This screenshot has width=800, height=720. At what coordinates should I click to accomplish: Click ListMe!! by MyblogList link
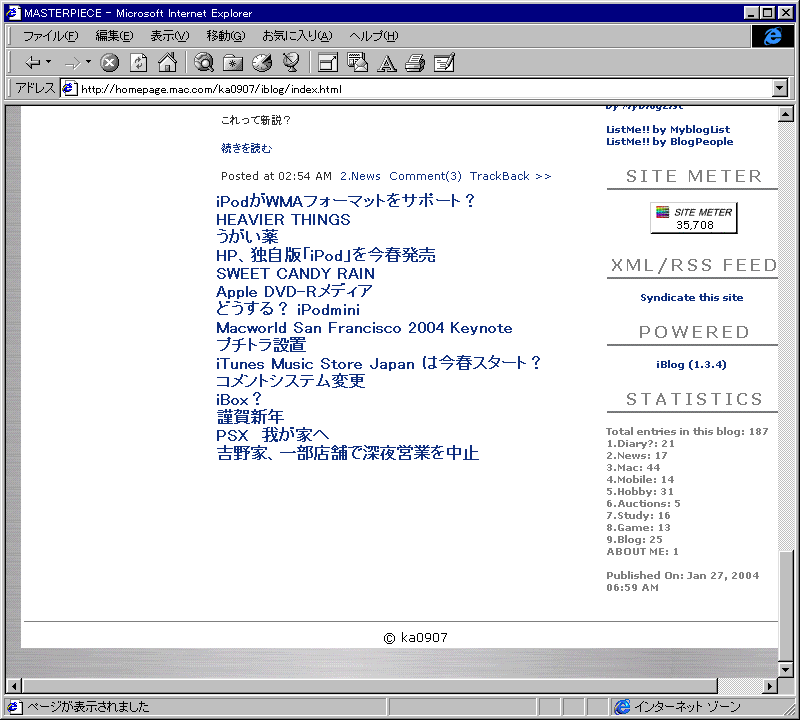(x=668, y=130)
